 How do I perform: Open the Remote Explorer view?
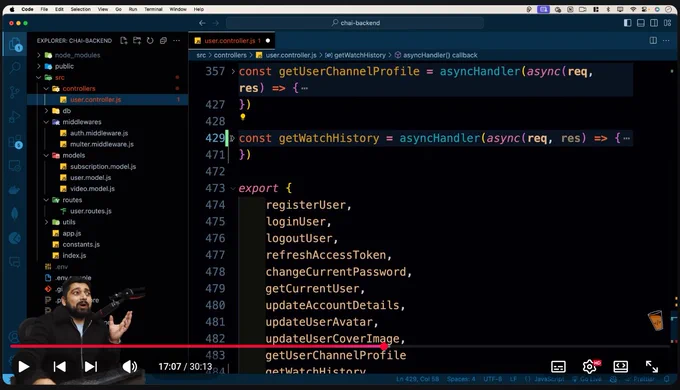coord(15,166)
